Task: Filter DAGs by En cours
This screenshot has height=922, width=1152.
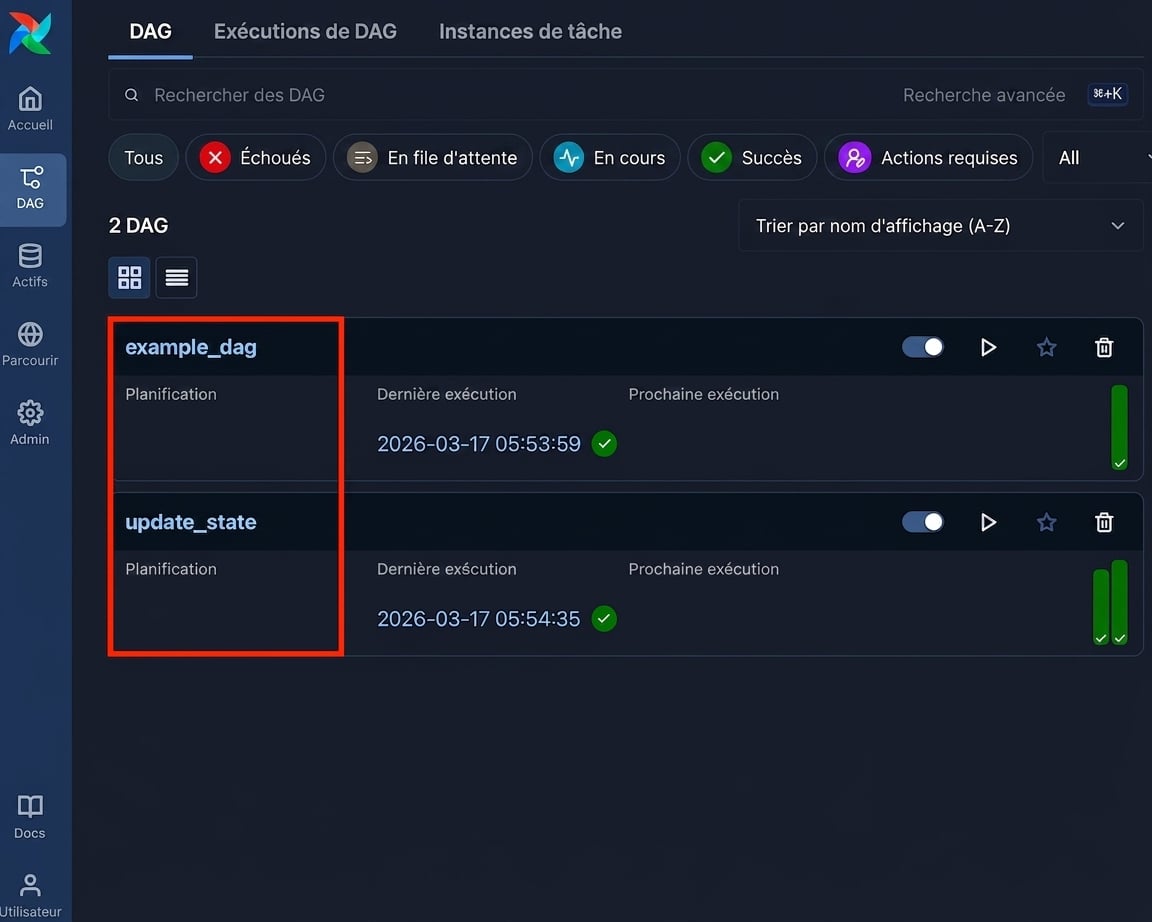Action: tap(610, 158)
